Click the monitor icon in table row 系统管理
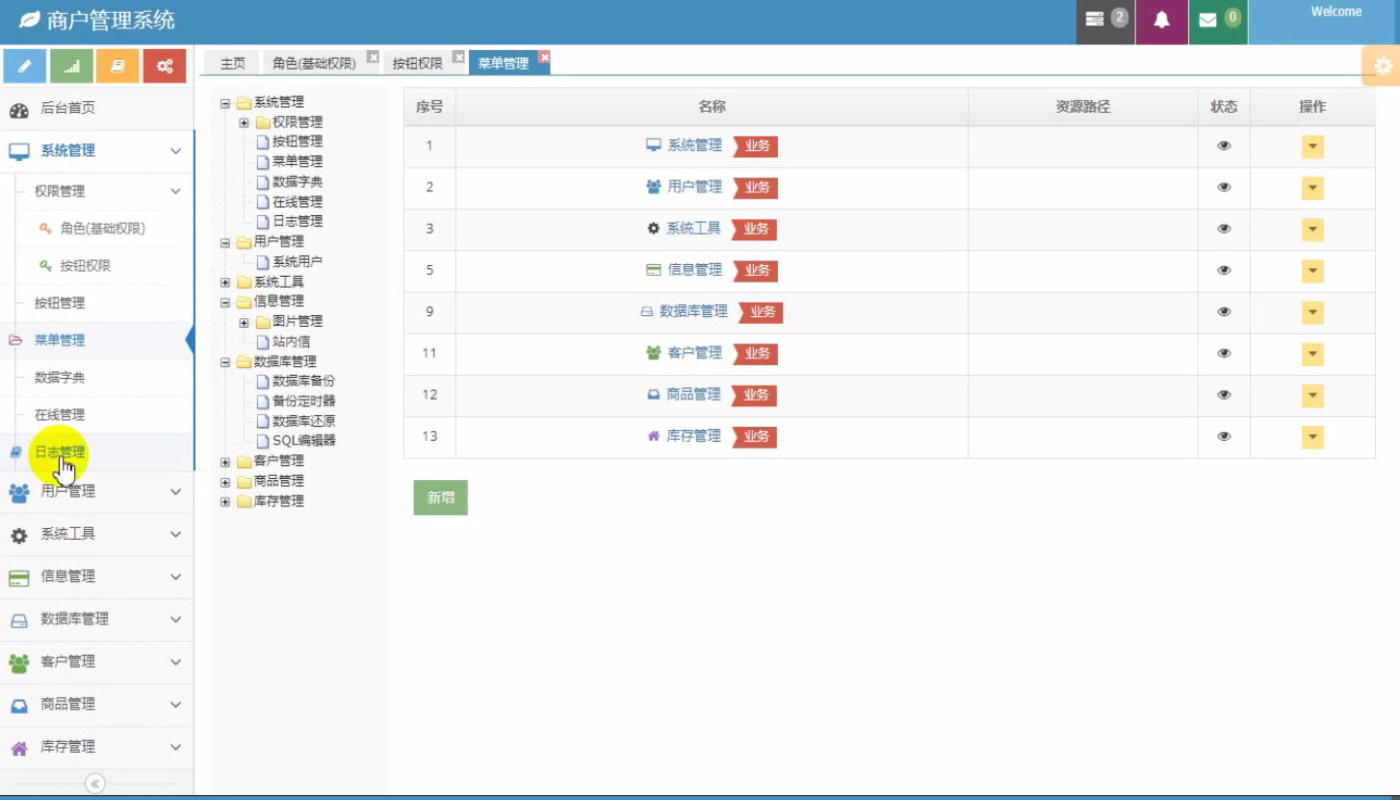The height and width of the screenshot is (800, 1400). click(x=654, y=145)
